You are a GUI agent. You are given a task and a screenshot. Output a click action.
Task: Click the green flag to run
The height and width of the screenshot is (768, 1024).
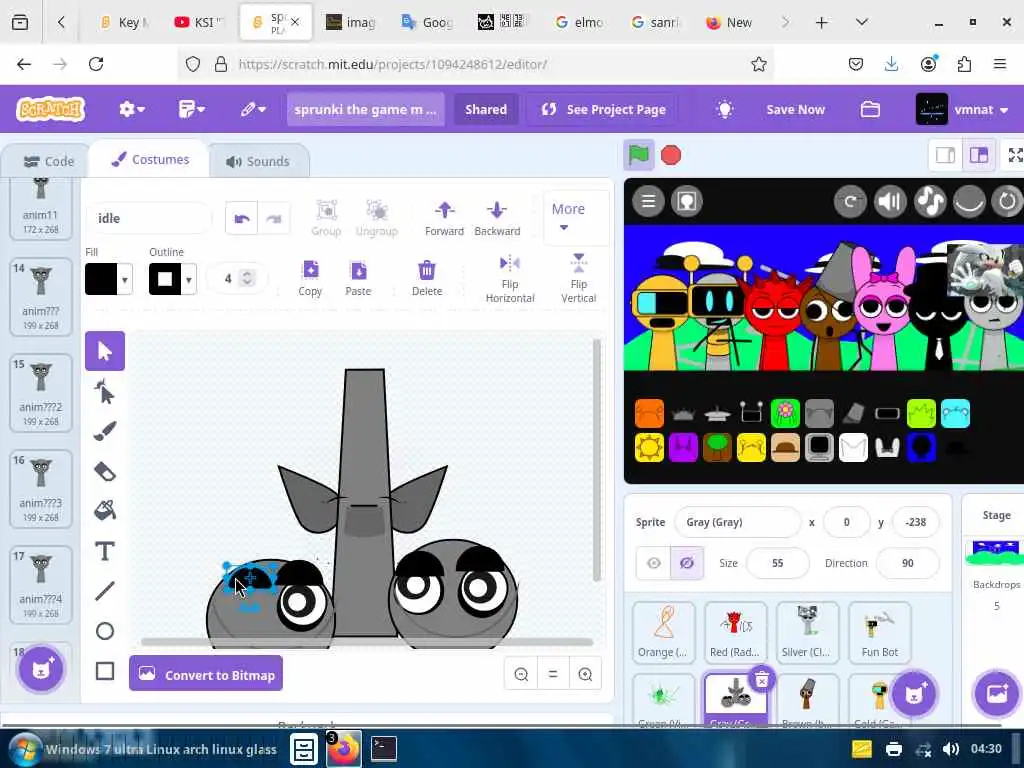pyautogui.click(x=638, y=155)
